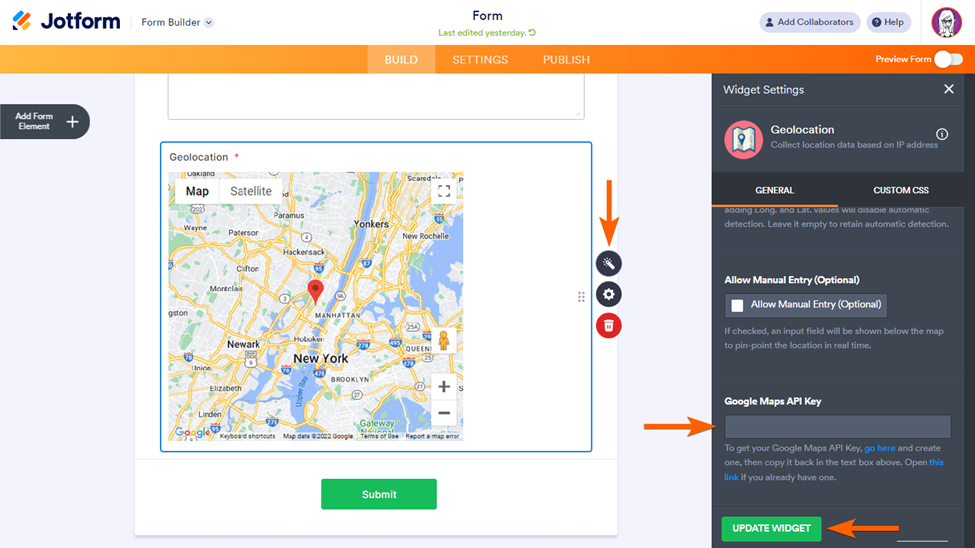
Task: Click the Jotform logo
Action: pos(66,22)
